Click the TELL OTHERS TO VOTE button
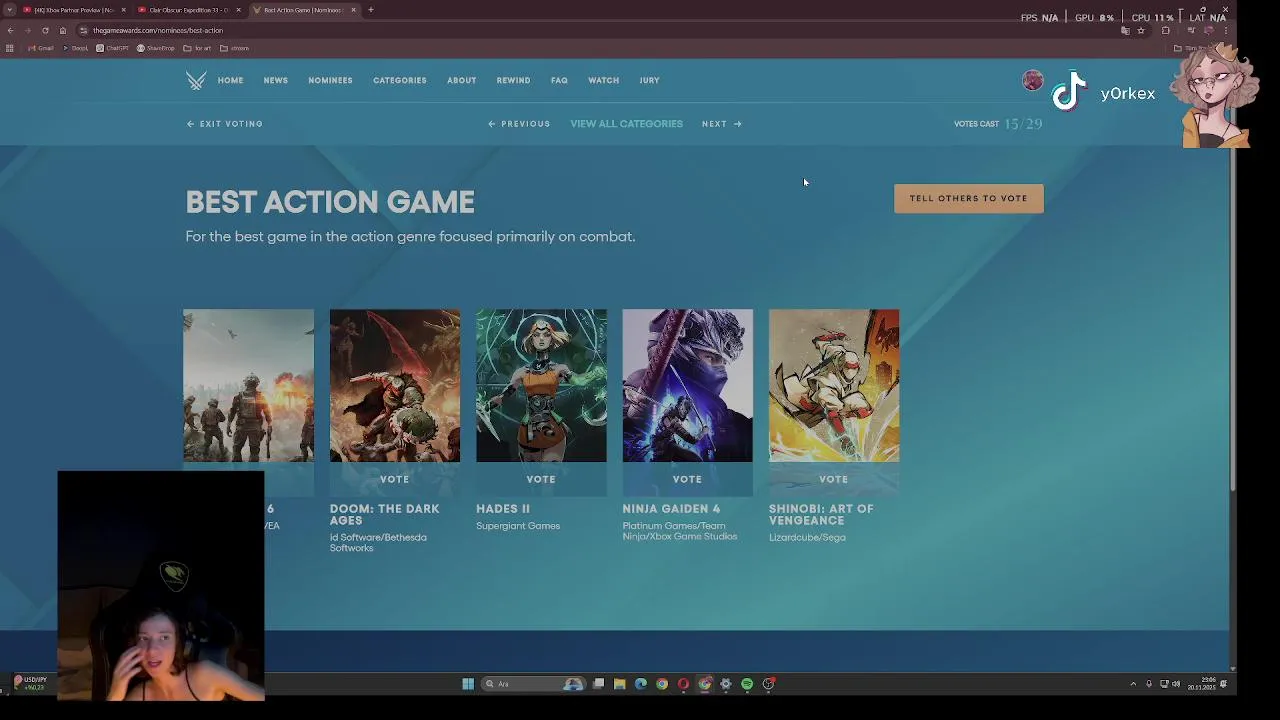This screenshot has width=1280, height=720. tap(968, 198)
